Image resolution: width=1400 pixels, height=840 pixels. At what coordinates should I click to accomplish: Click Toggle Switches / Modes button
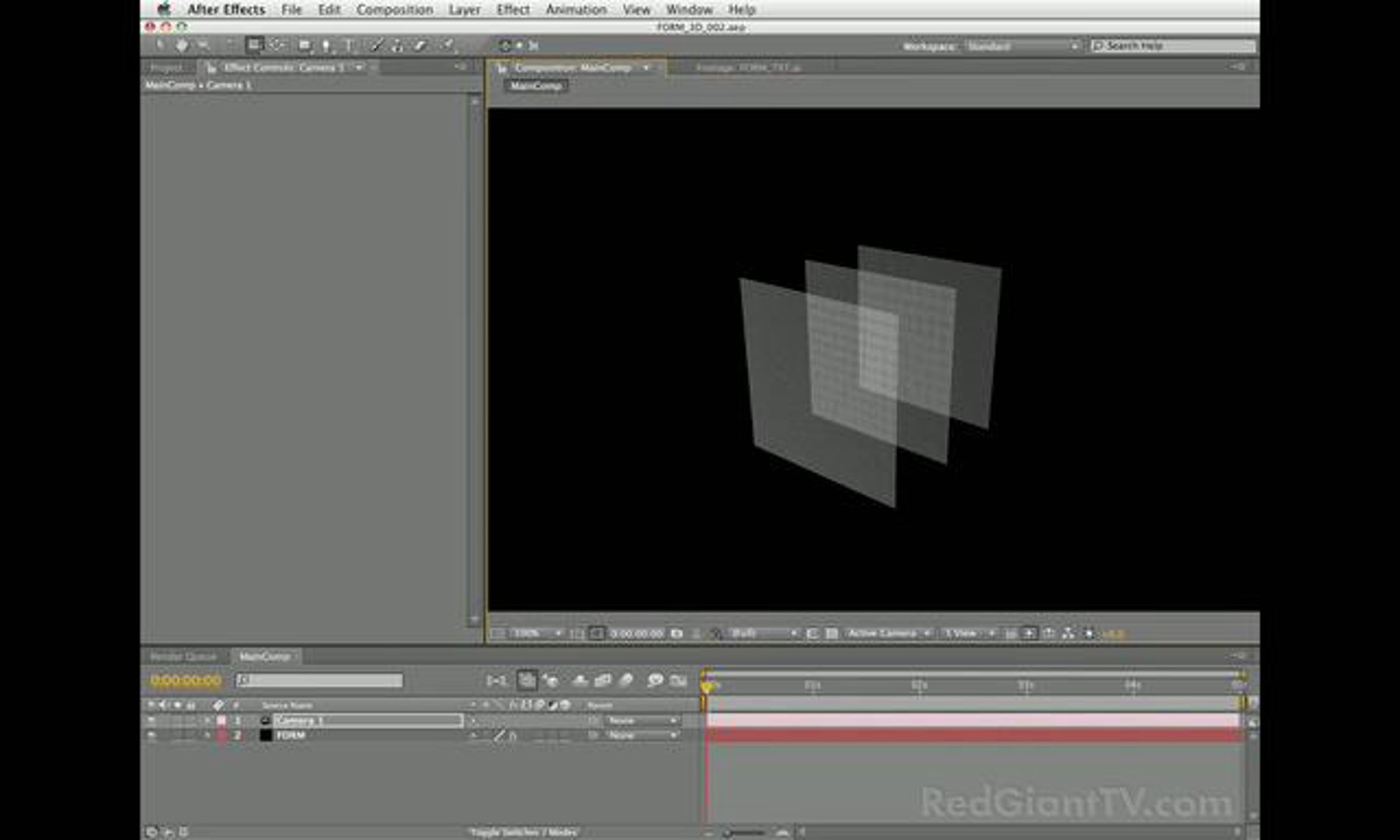(524, 832)
